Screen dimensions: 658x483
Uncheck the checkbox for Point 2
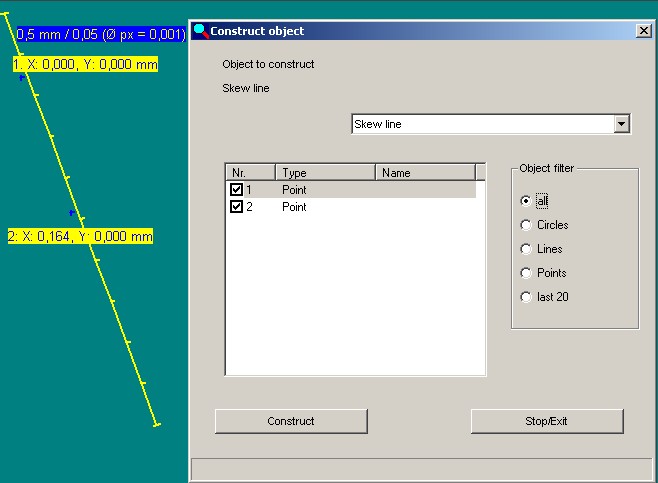coord(236,206)
